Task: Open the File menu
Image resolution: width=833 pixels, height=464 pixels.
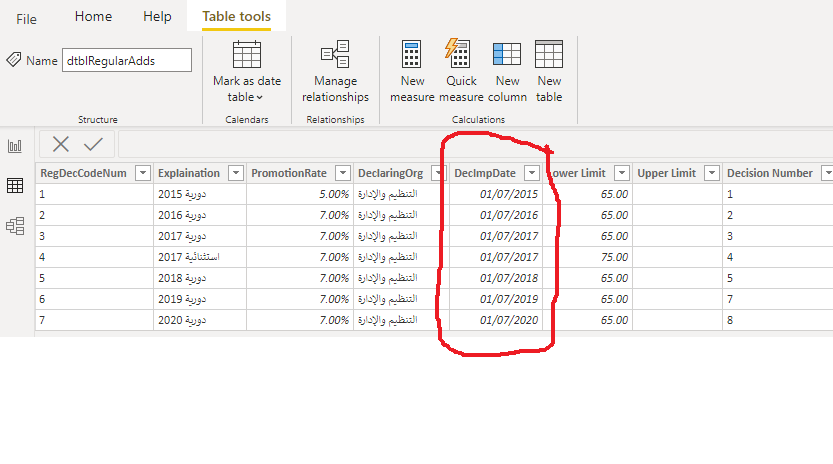Action: click(26, 19)
